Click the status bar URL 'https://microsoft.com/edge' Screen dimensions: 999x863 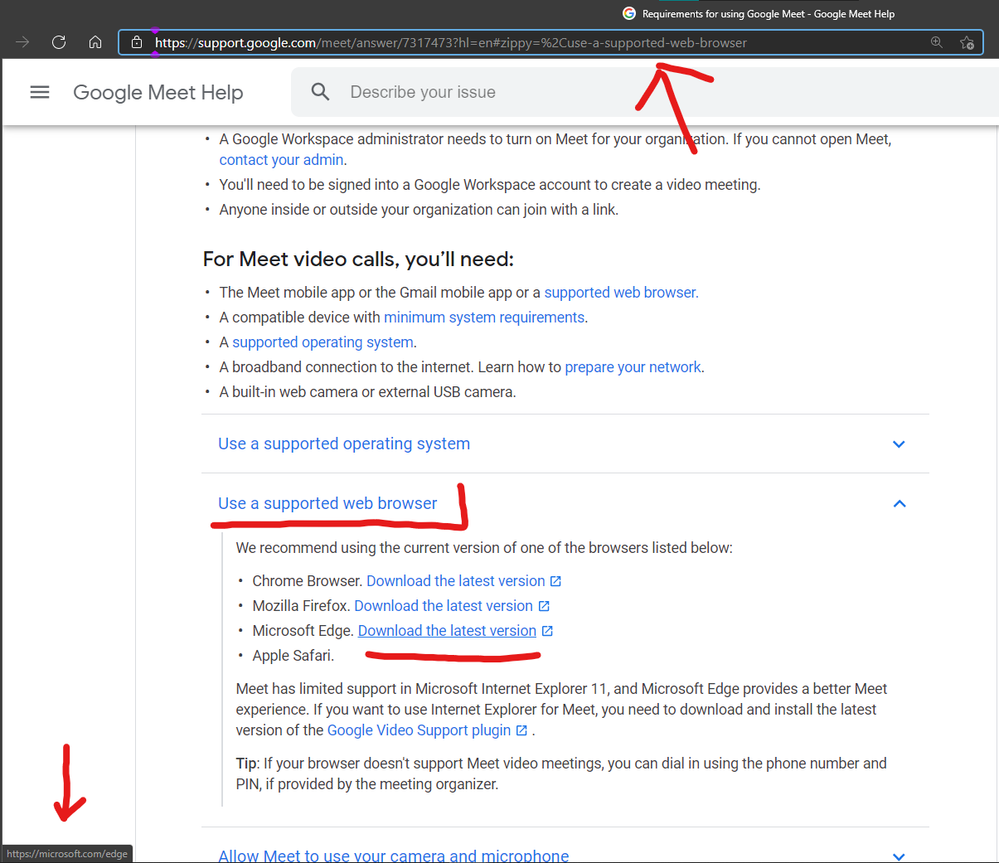[67, 853]
